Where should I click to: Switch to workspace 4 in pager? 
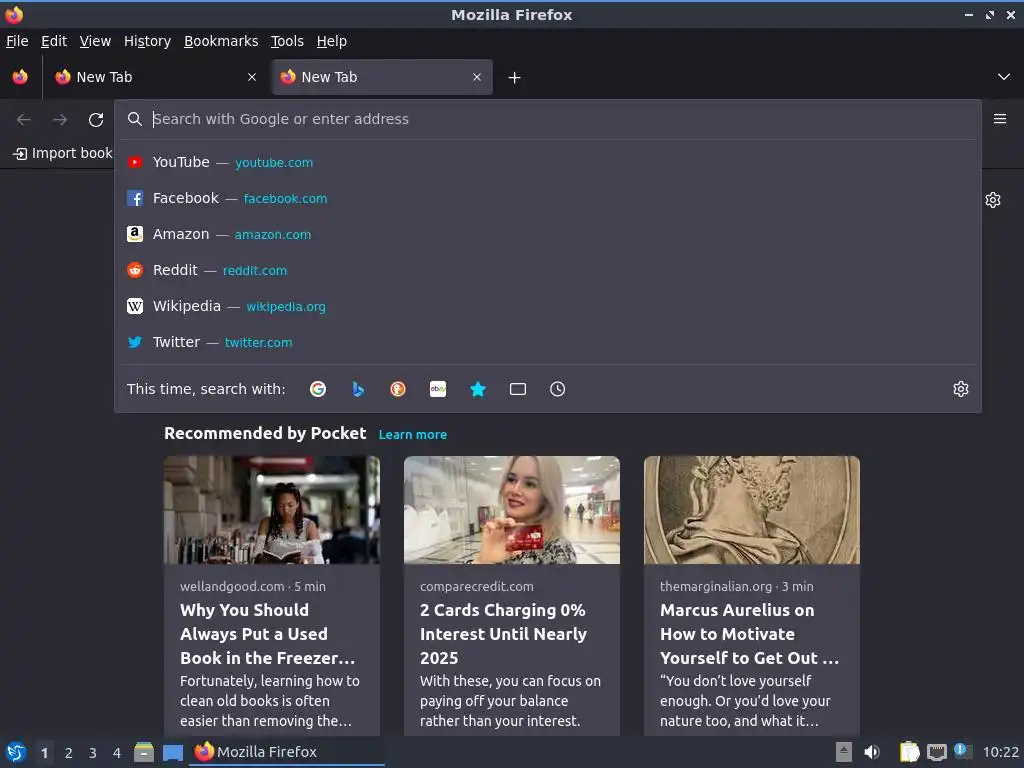(x=117, y=753)
